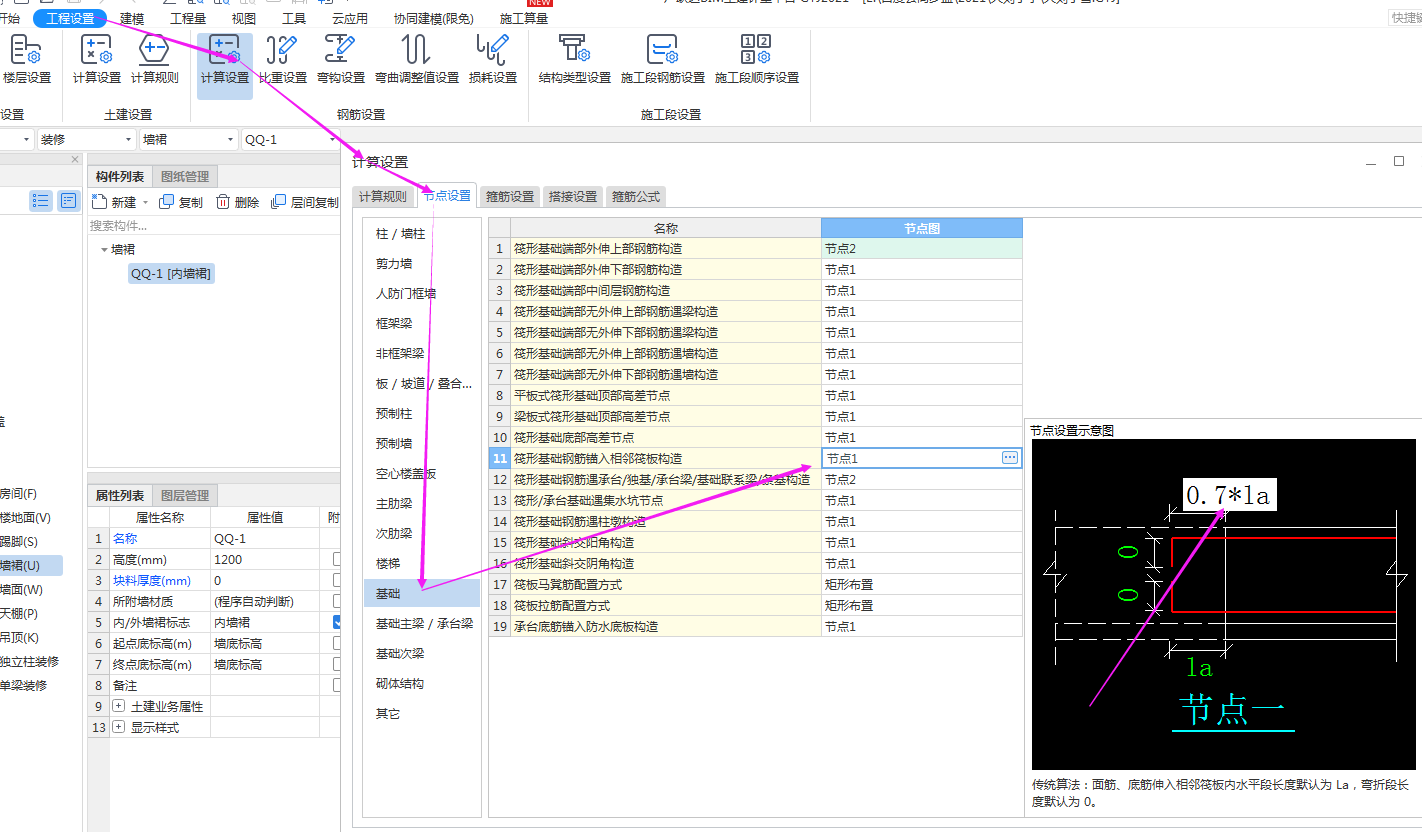
Task: Expand 显示样式 property group
Action: click(x=119, y=727)
